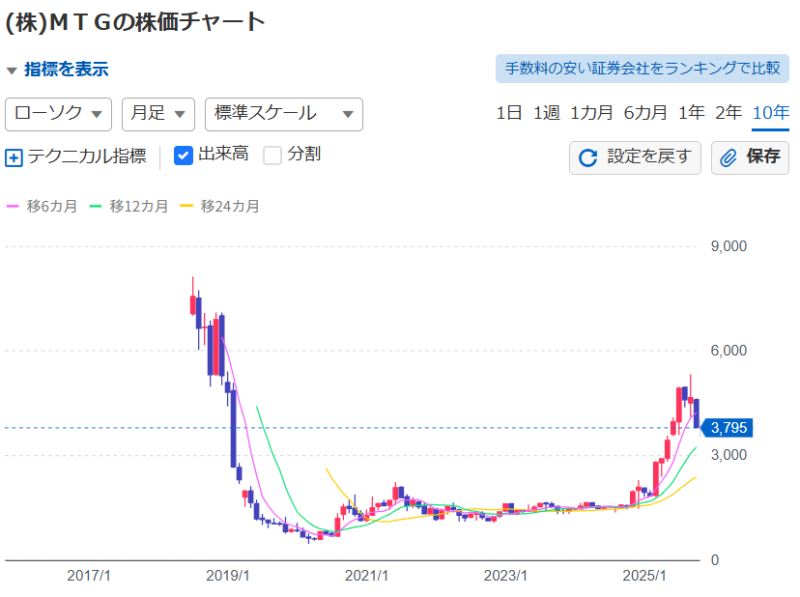Choose the 1年 time range
Screen dimensions: 800x597
coord(691,113)
